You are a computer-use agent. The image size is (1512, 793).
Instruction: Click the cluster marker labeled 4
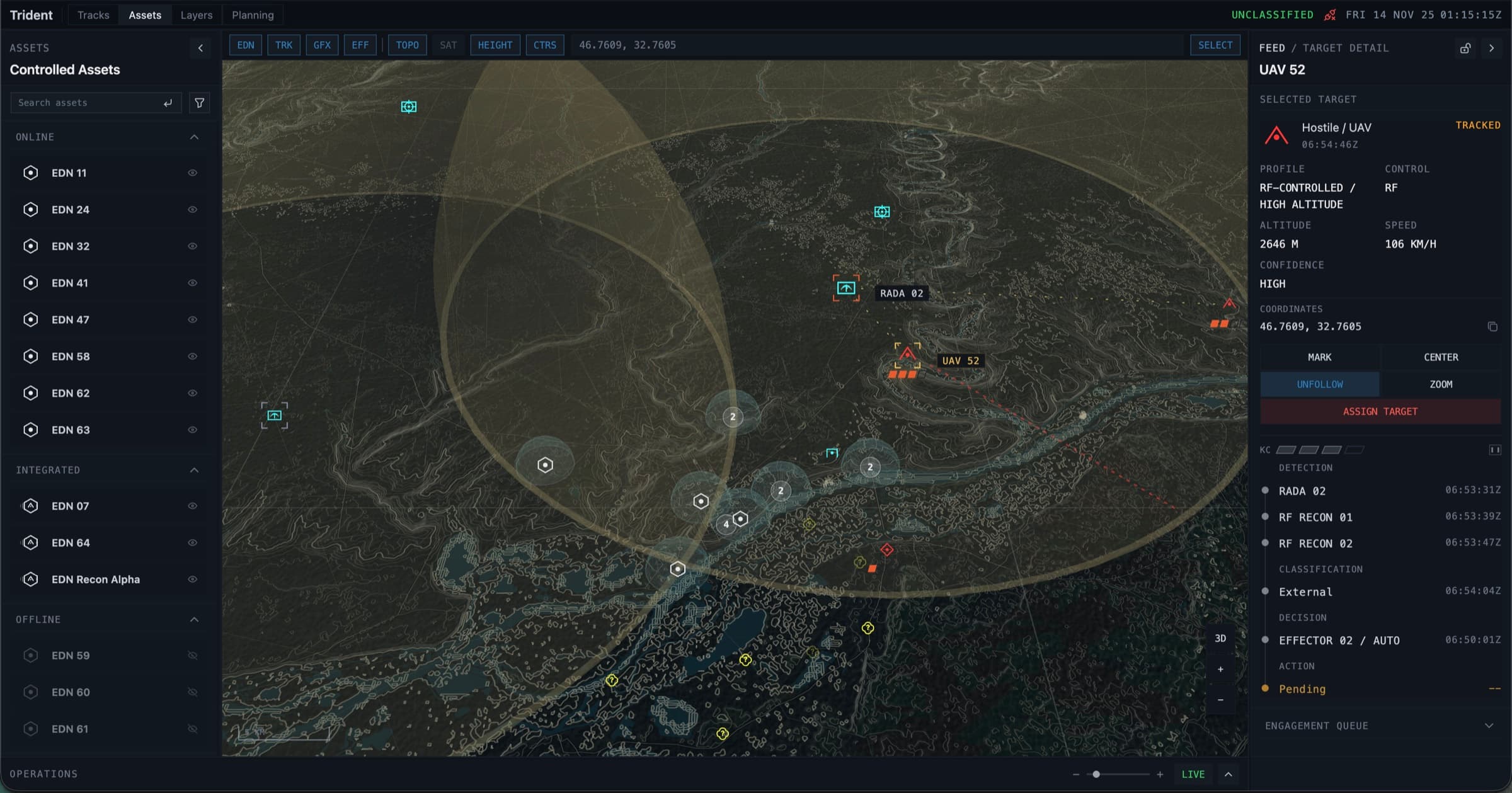coord(726,524)
